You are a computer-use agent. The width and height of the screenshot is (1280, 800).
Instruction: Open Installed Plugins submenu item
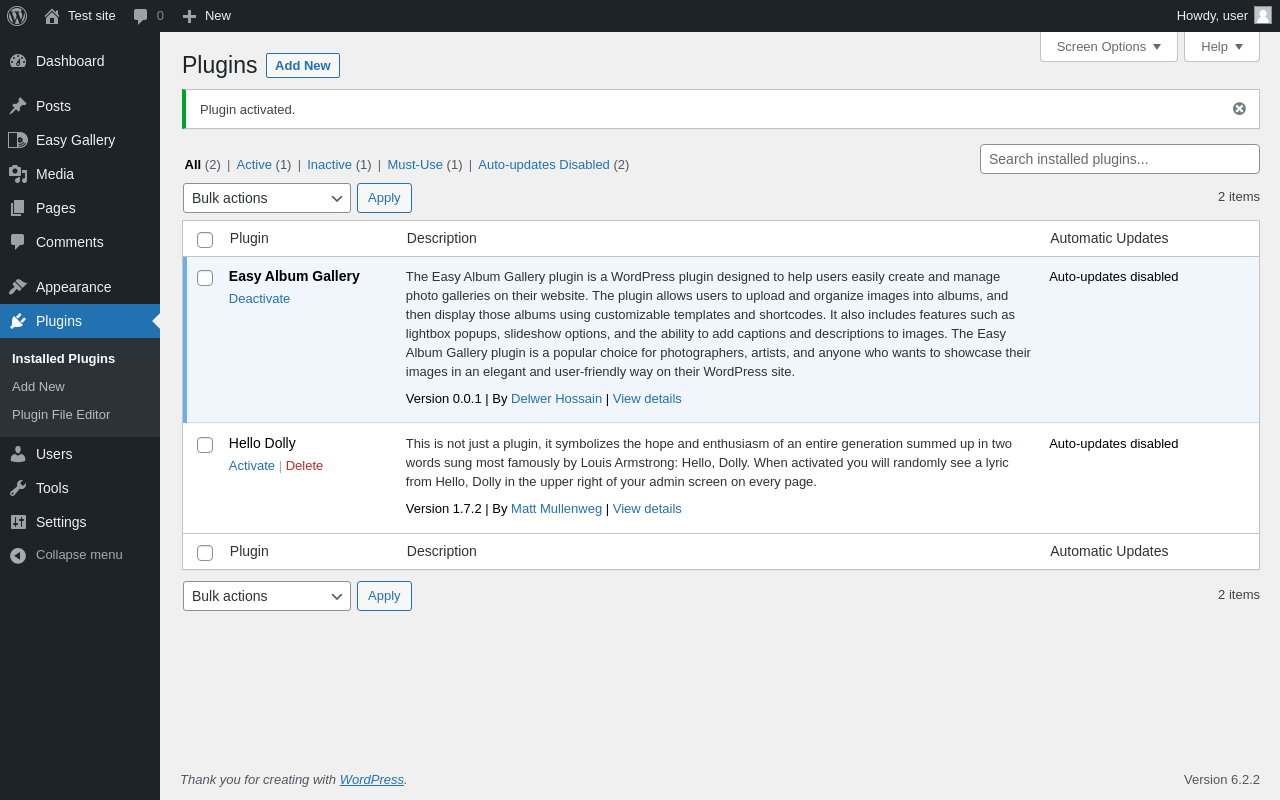pyautogui.click(x=63, y=359)
